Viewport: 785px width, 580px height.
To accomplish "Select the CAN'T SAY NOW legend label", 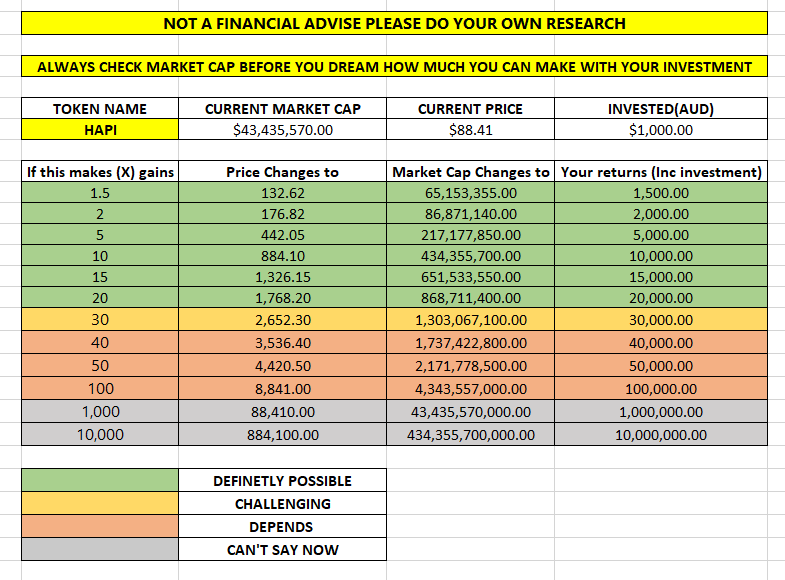I will point(282,549).
